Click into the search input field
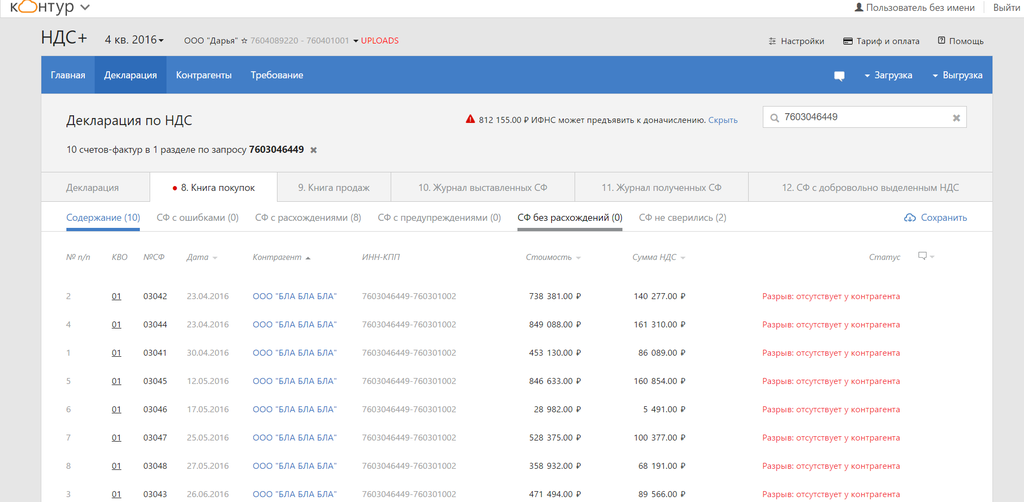The height and width of the screenshot is (502, 1024). (x=860, y=118)
